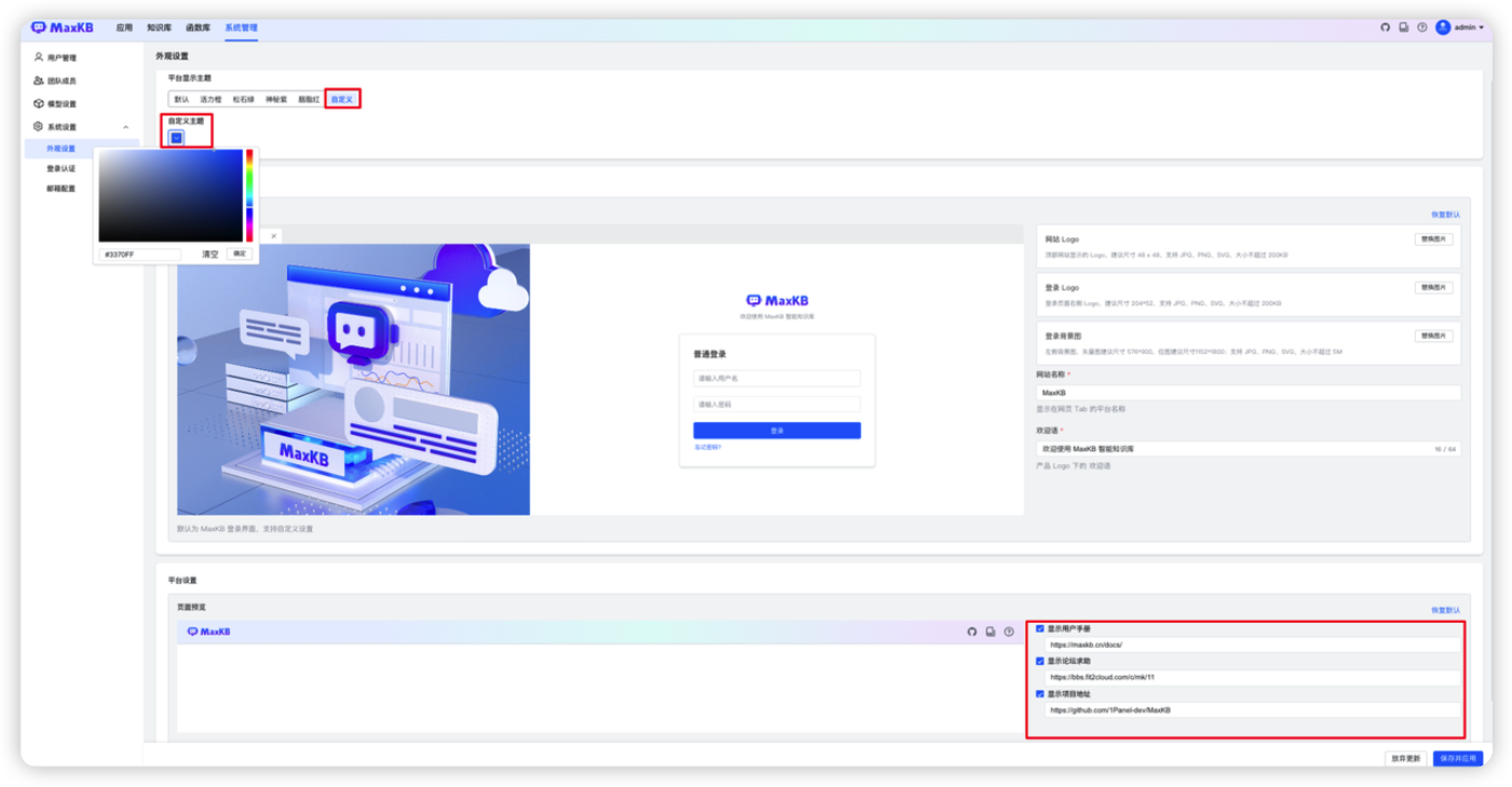Viewport: 1512px width, 787px height.
Task: Click 恢复默认 in the login settings section
Action: [x=1445, y=215]
